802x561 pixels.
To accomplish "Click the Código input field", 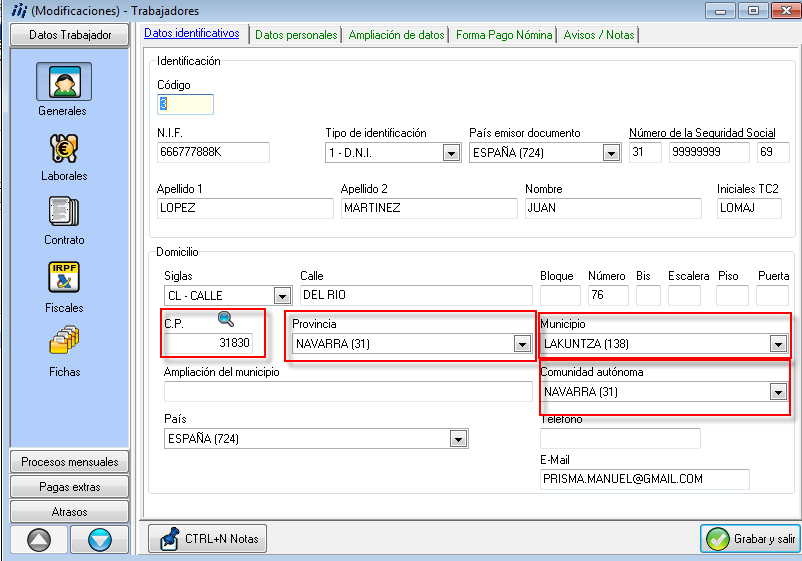I will coord(185,104).
